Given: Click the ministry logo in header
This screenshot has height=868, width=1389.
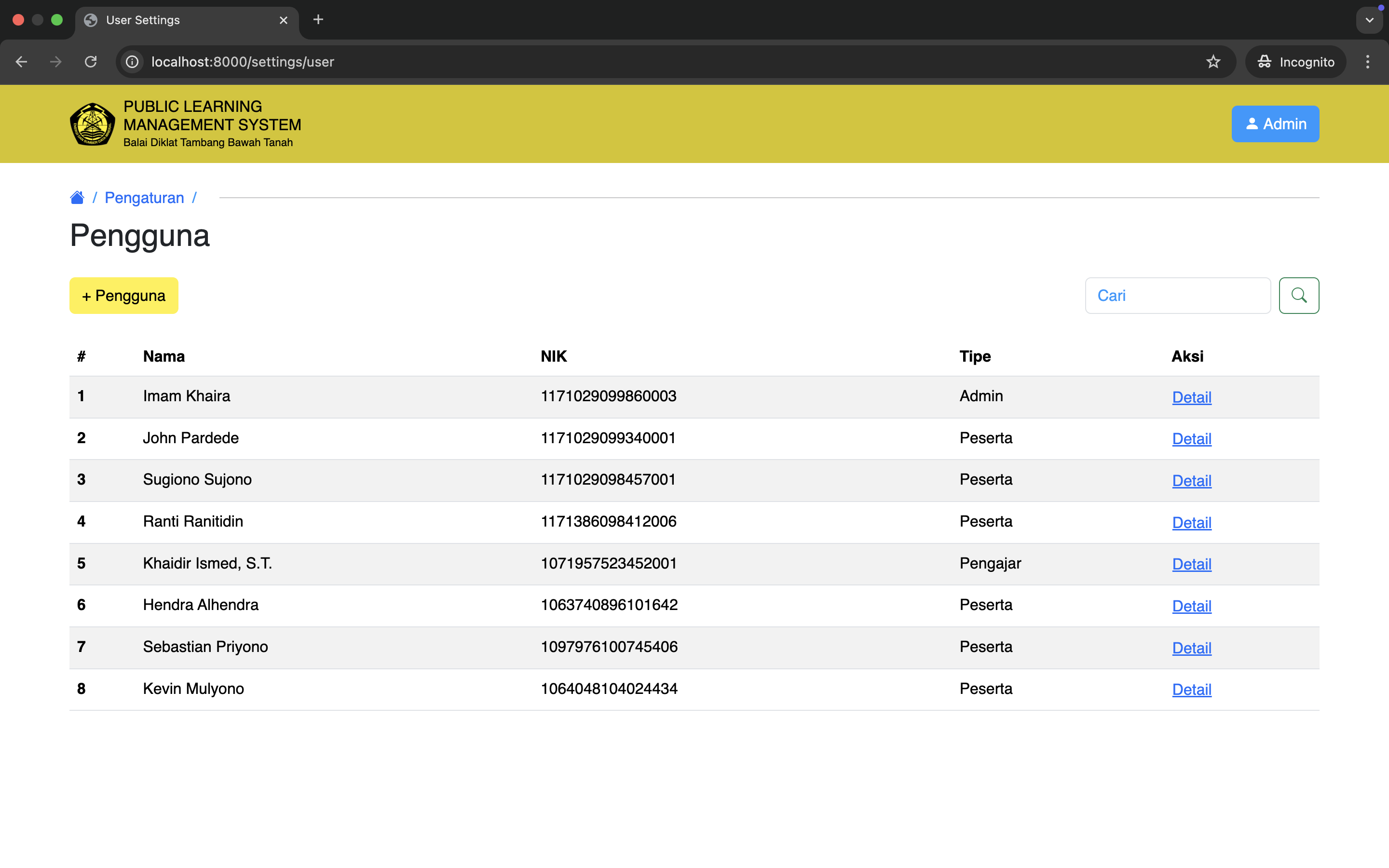Looking at the screenshot, I should point(92,124).
